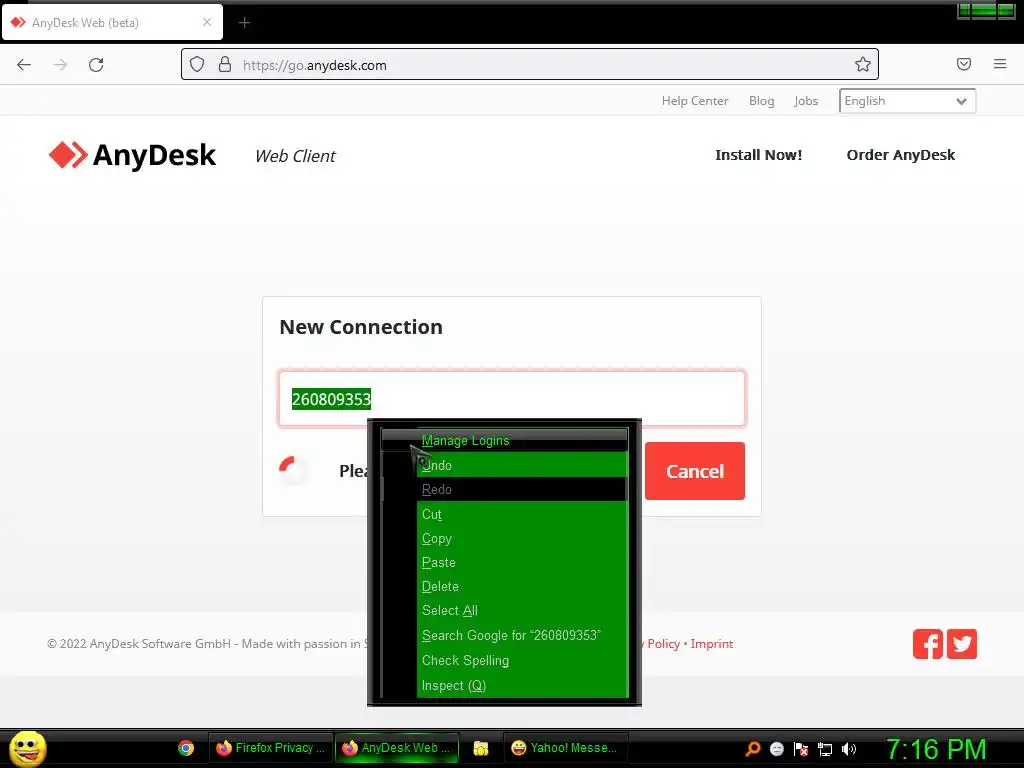This screenshot has width=1024, height=768.
Task: Switch to Firefox Privacy taskbar window
Action: click(x=271, y=748)
